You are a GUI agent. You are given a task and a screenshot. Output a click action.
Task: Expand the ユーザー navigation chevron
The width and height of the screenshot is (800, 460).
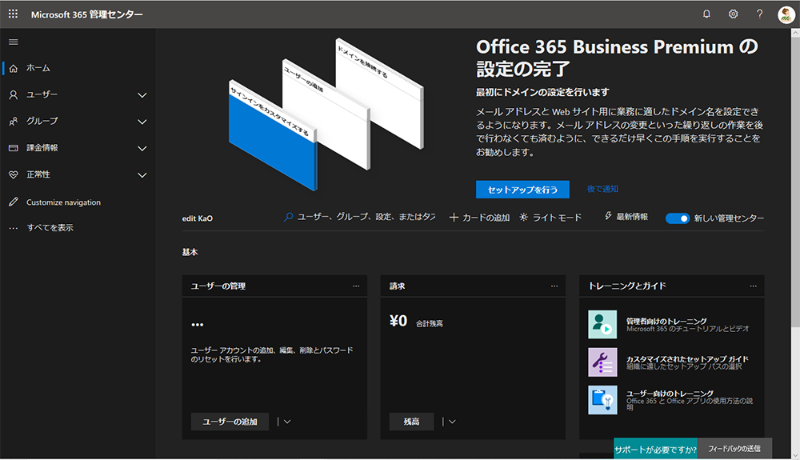point(142,95)
